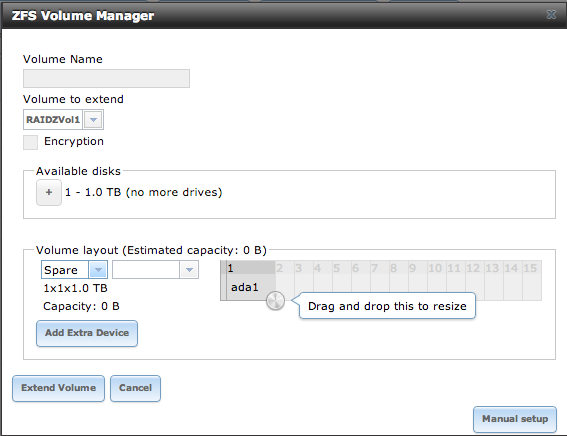Click the Extend Volume button
Viewport: 567px width, 436px height.
[x=59, y=388]
